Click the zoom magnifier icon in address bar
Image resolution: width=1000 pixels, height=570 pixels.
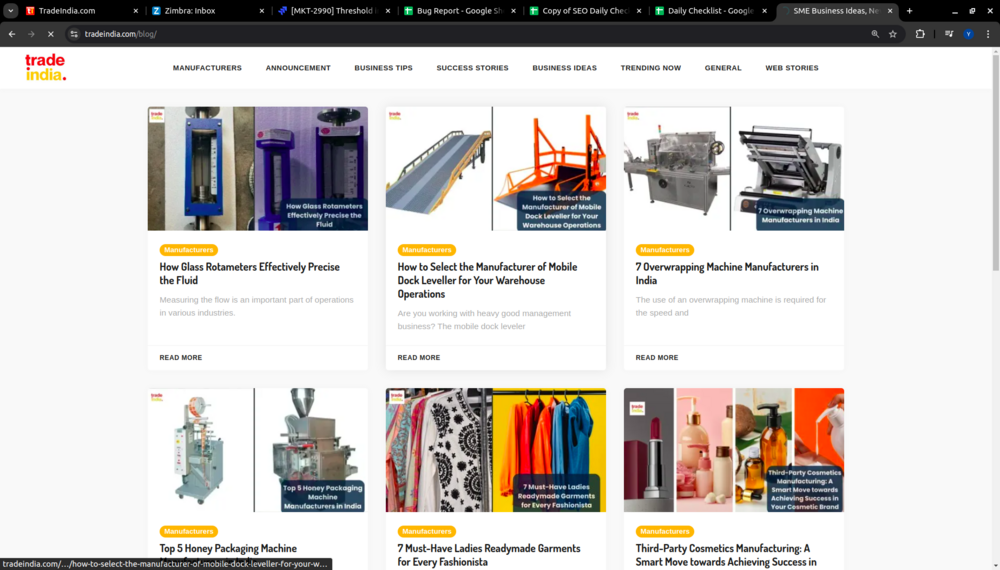click(875, 34)
